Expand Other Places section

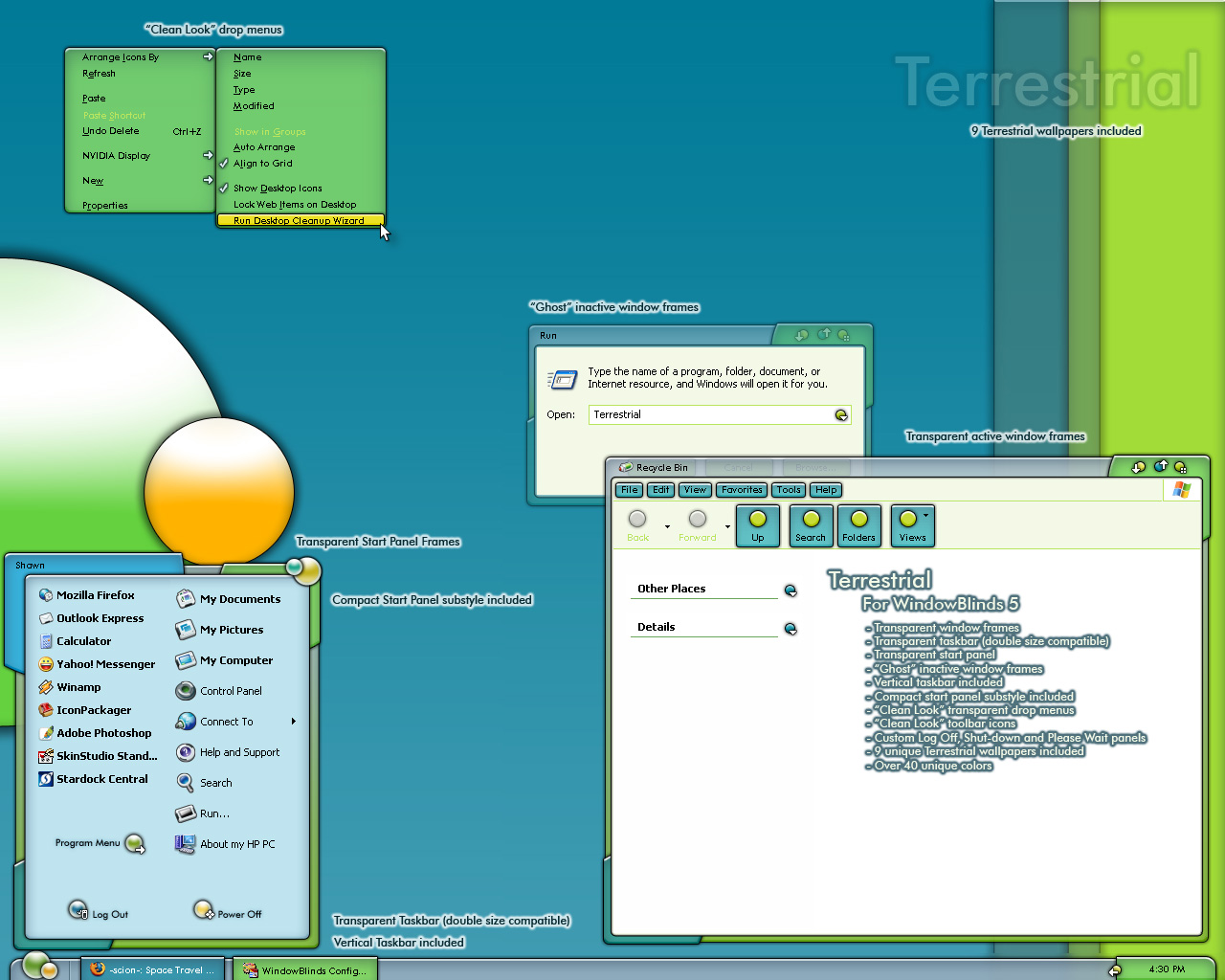[x=791, y=590]
